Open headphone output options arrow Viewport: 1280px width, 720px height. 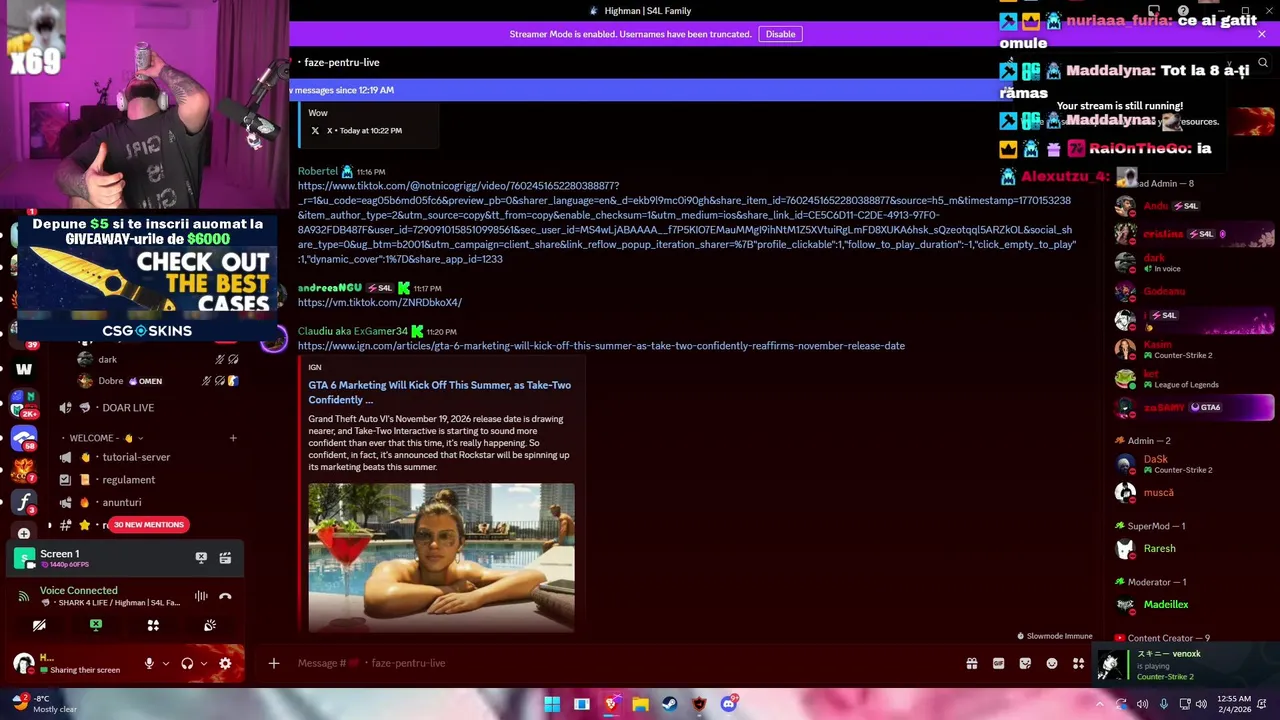[204, 663]
